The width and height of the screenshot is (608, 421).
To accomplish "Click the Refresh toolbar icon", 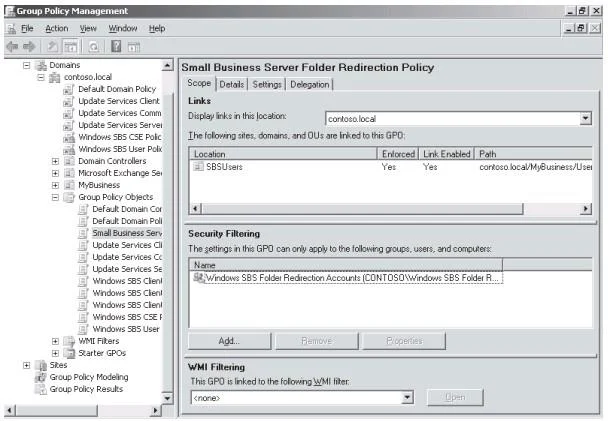I will pos(93,47).
